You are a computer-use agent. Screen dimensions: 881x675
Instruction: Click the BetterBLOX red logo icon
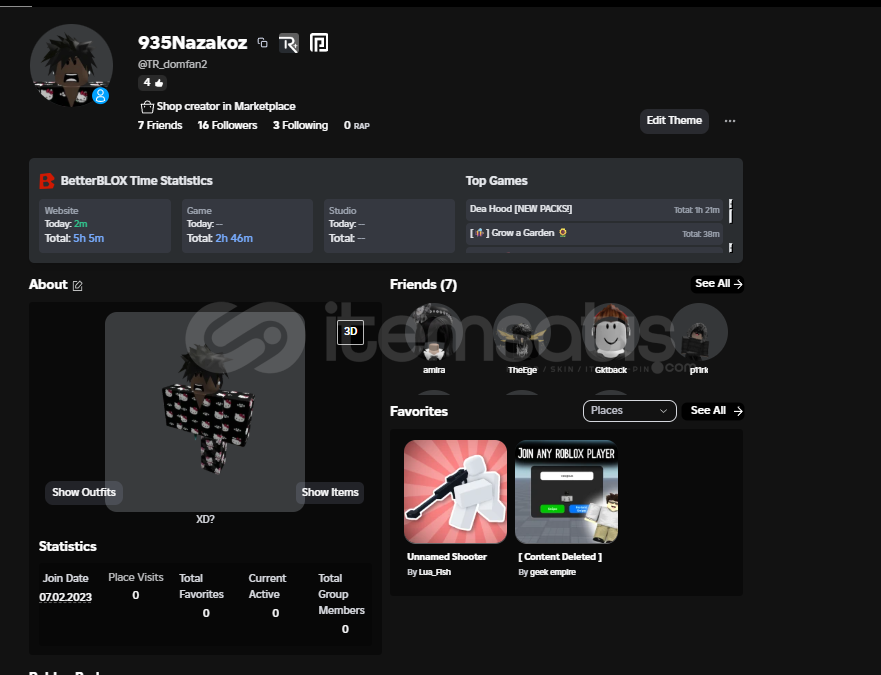coord(47,181)
